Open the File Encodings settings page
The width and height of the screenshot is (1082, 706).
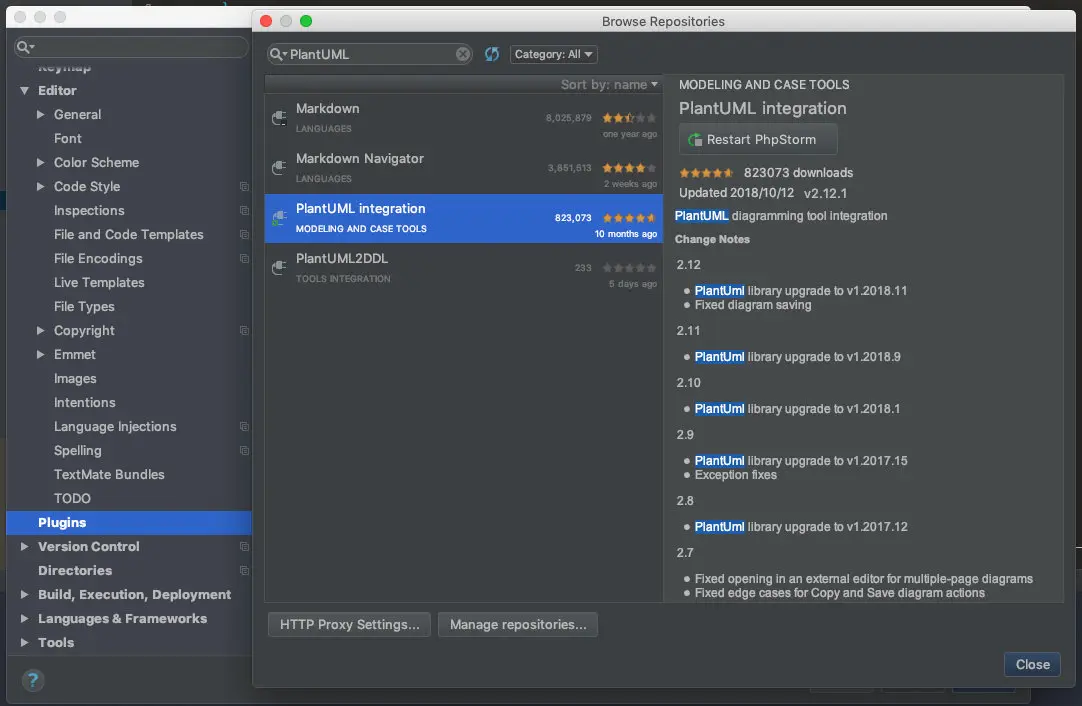coord(98,258)
